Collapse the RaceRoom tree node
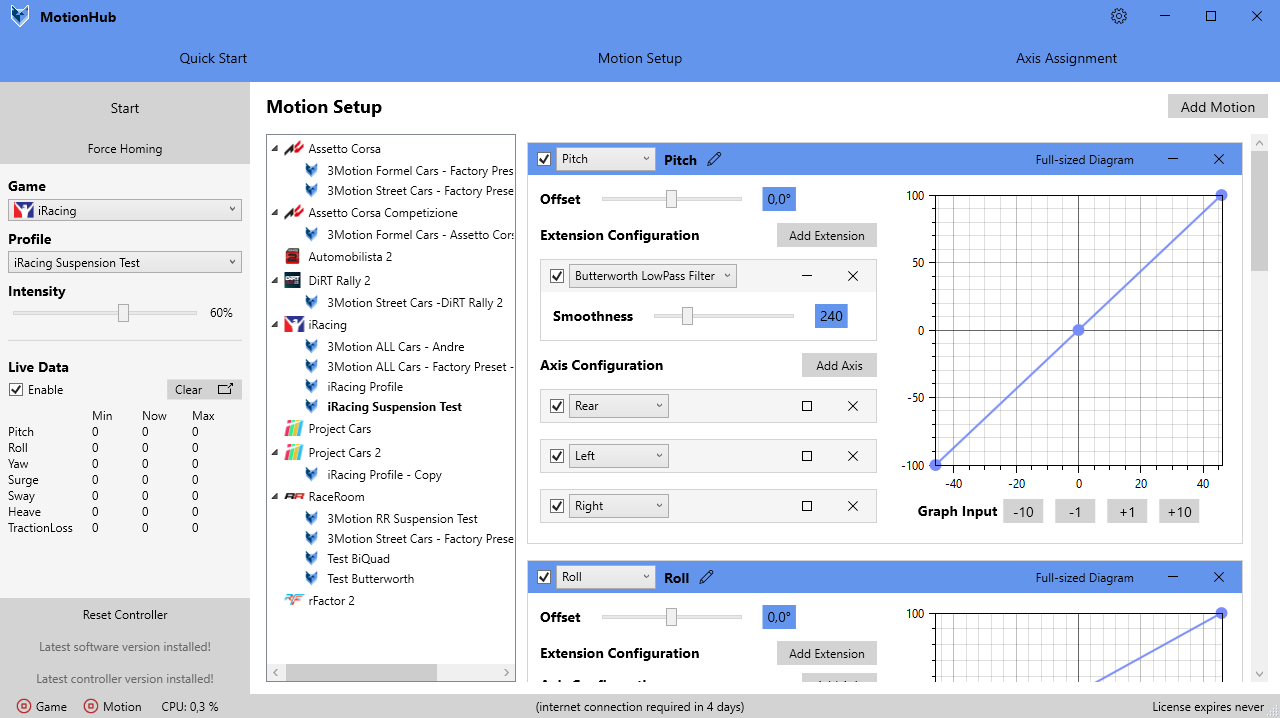Viewport: 1280px width, 718px height. pyautogui.click(x=275, y=497)
